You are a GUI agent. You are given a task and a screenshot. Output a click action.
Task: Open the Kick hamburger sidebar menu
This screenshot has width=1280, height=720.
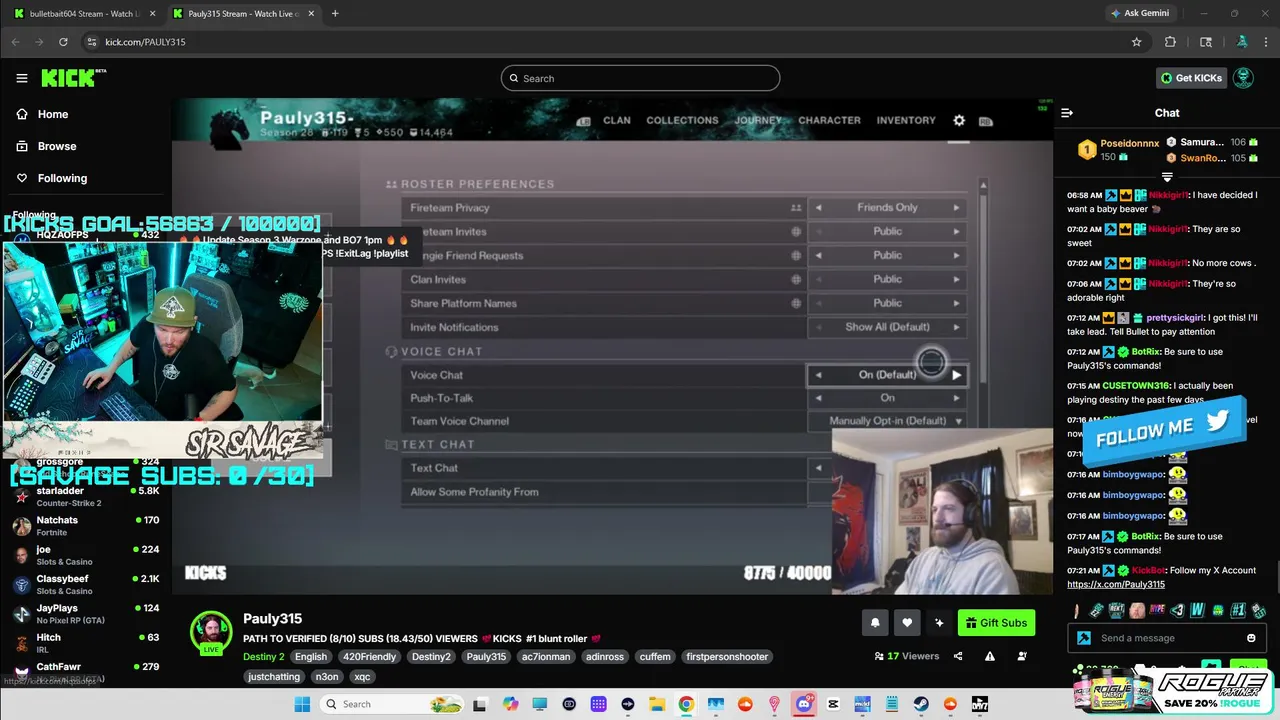coord(22,78)
